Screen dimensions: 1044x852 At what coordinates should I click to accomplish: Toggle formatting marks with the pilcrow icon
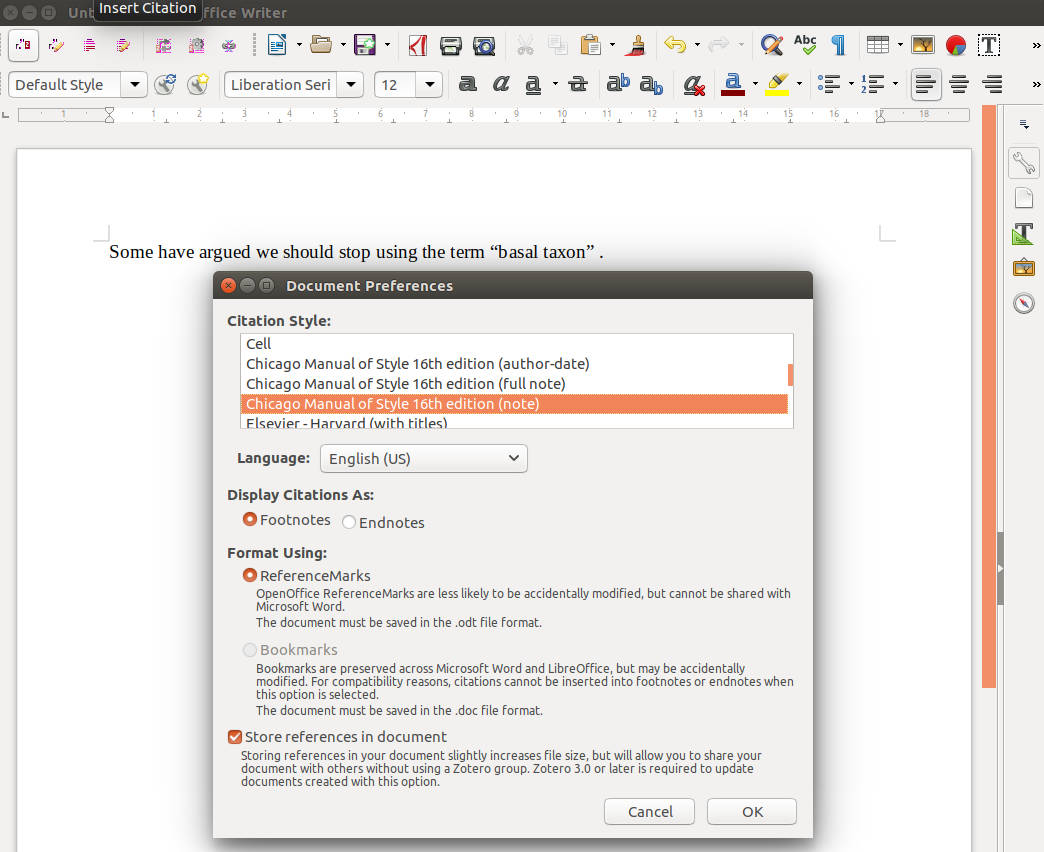coord(838,44)
